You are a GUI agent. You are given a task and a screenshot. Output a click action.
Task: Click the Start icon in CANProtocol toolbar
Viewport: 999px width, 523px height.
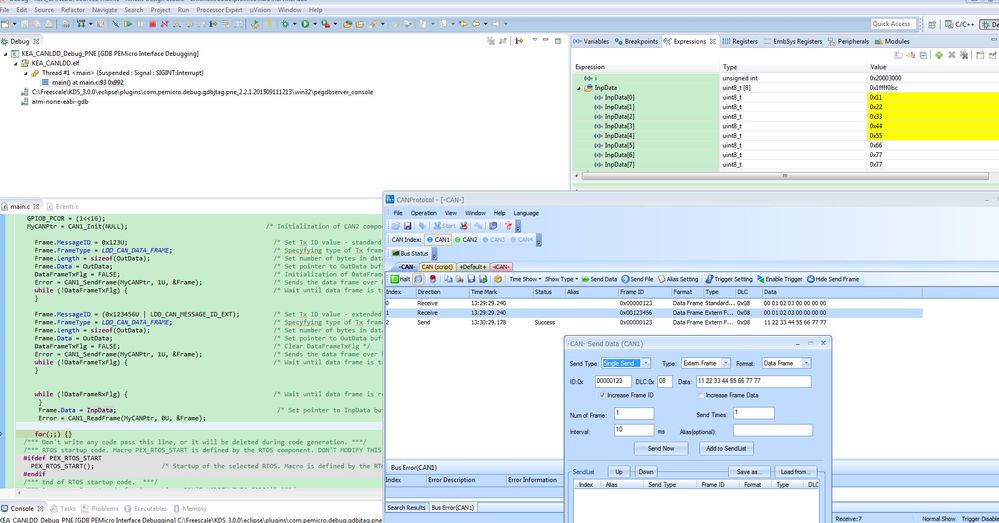click(x=445, y=226)
